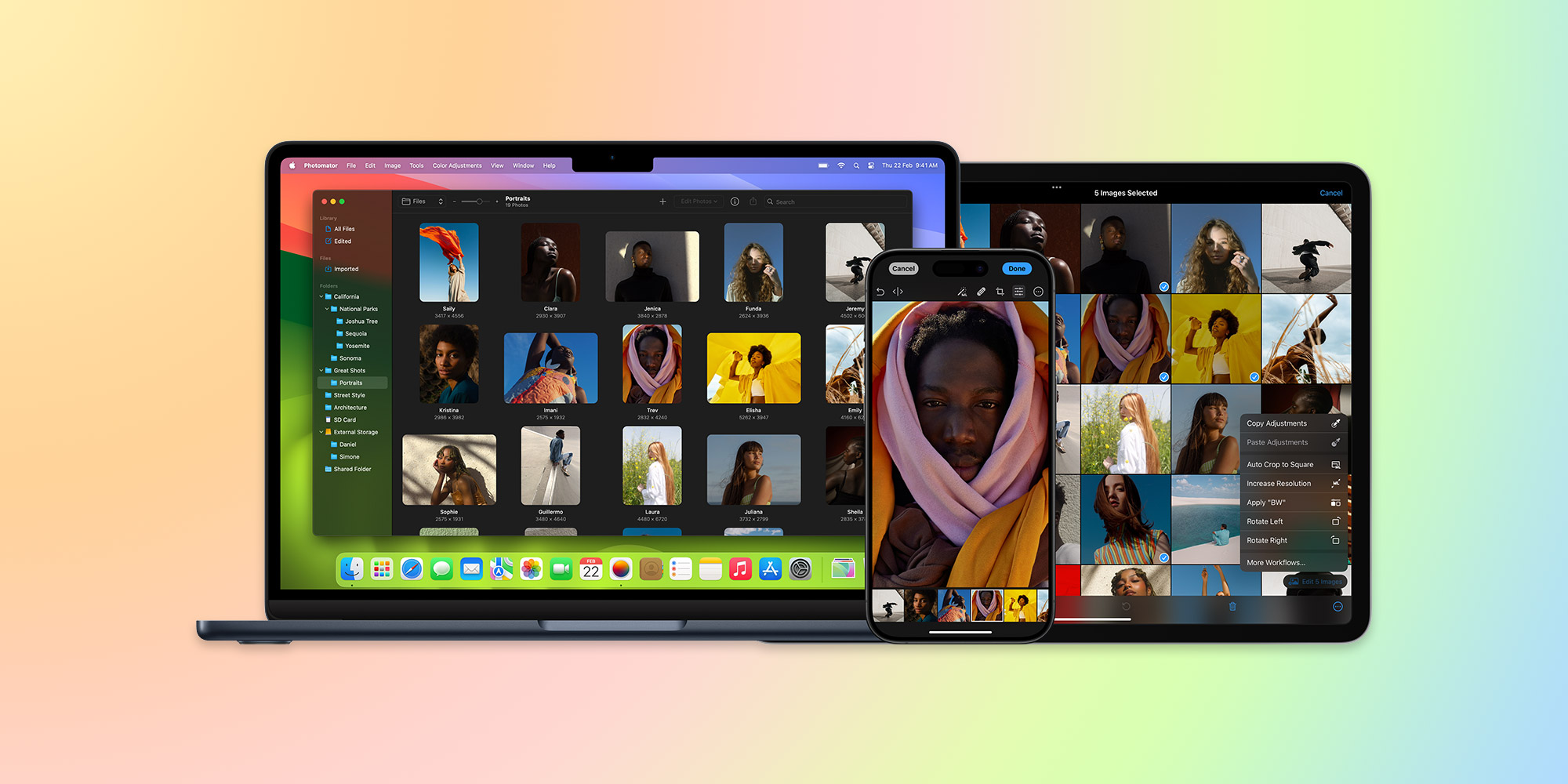
Task: Collapse the National Parks folder
Action: pyautogui.click(x=328, y=308)
